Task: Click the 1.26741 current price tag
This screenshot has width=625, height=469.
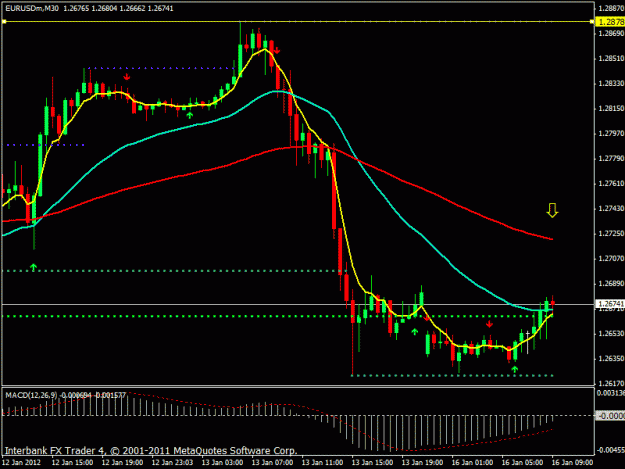Action: [x=610, y=304]
